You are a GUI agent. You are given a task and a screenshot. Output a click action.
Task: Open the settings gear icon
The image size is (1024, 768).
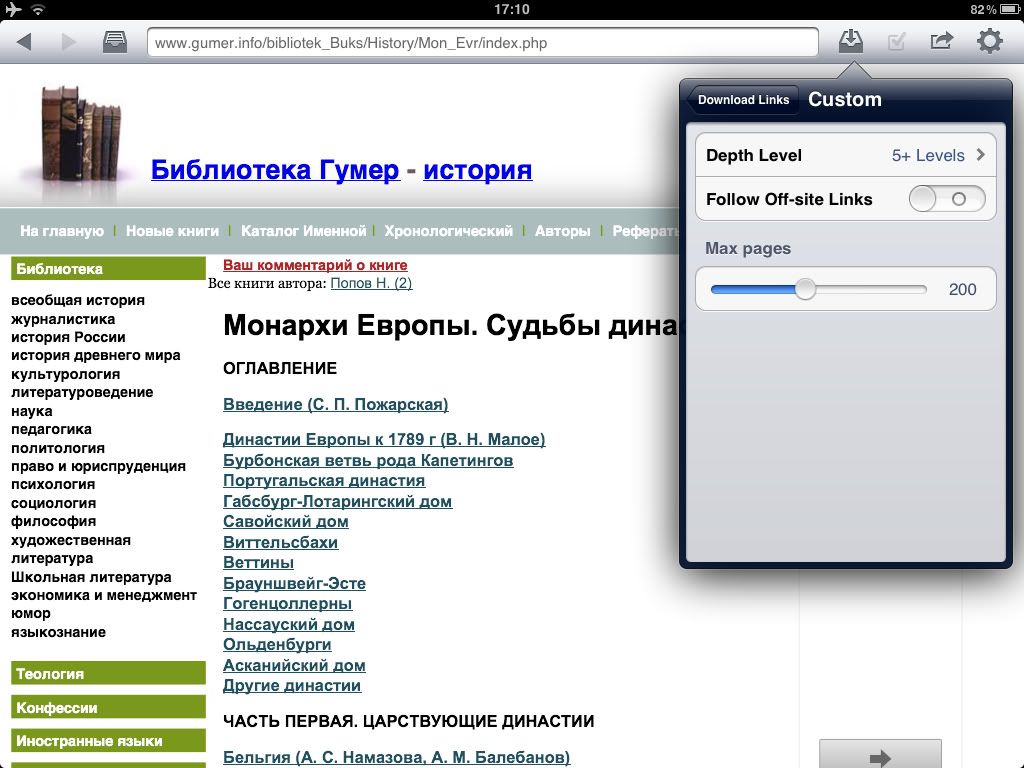tap(989, 42)
